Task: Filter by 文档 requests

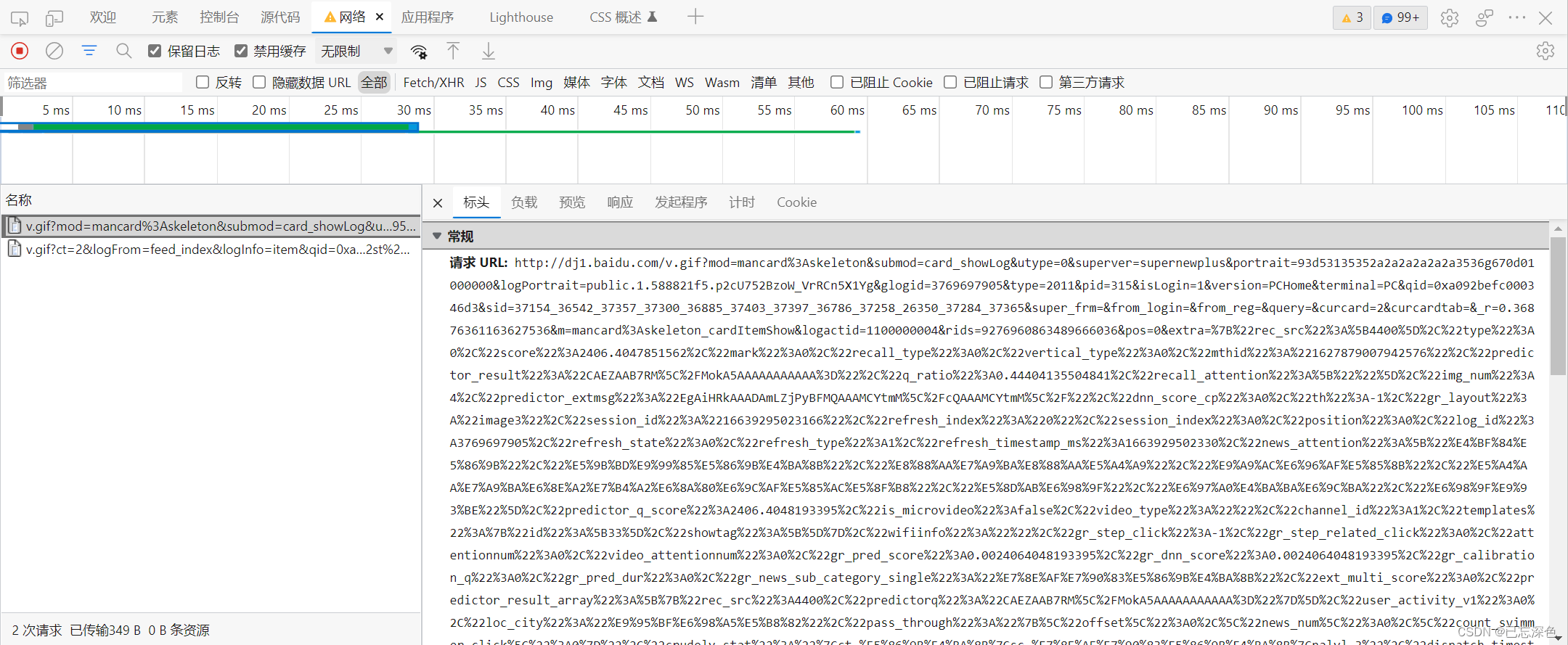Action: tap(651, 83)
